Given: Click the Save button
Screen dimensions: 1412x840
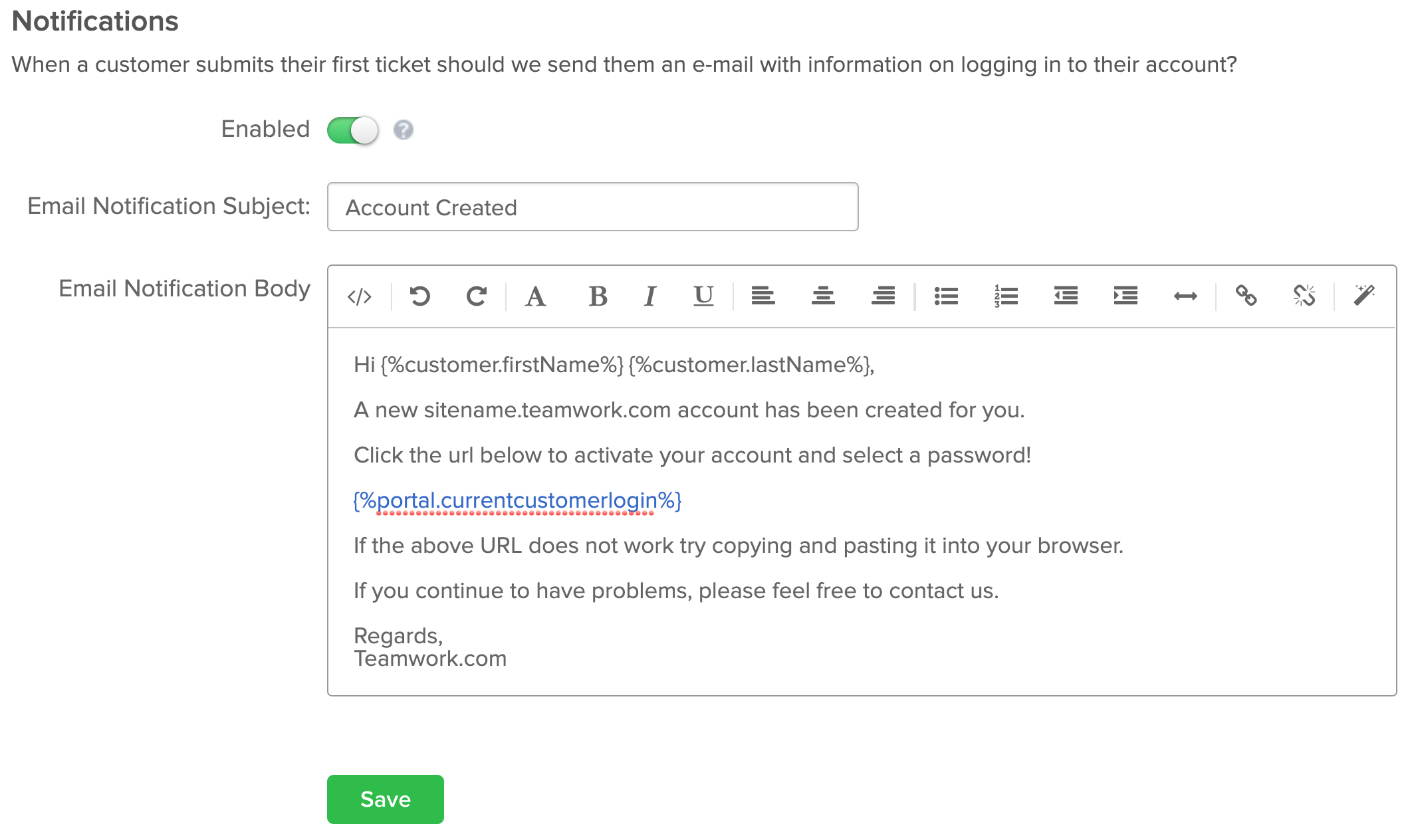Looking at the screenshot, I should click(x=386, y=799).
